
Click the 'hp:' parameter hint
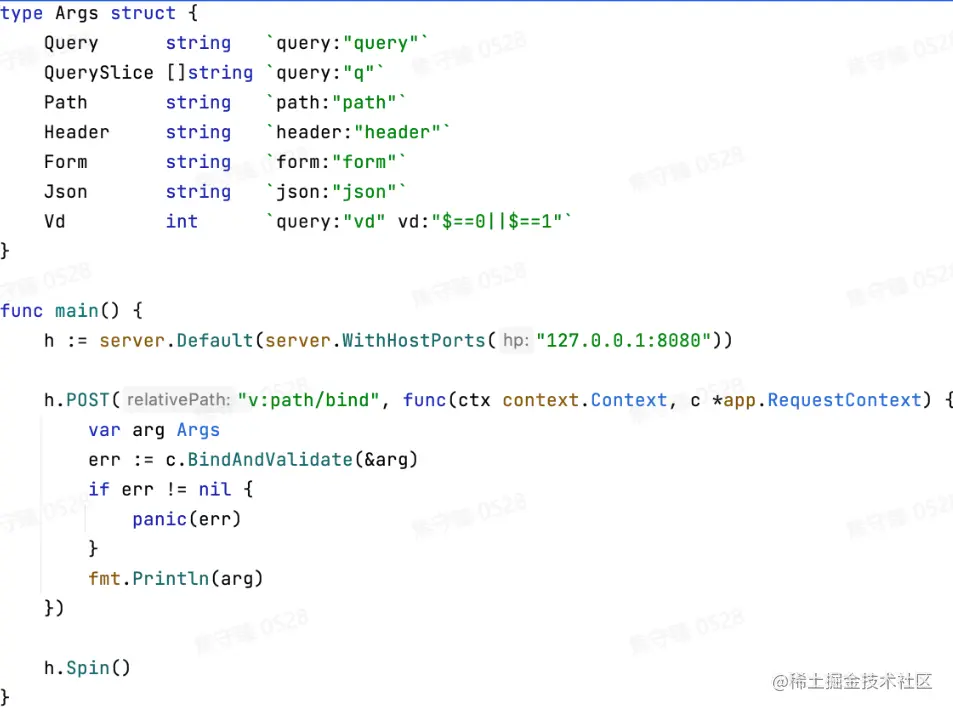click(x=516, y=340)
